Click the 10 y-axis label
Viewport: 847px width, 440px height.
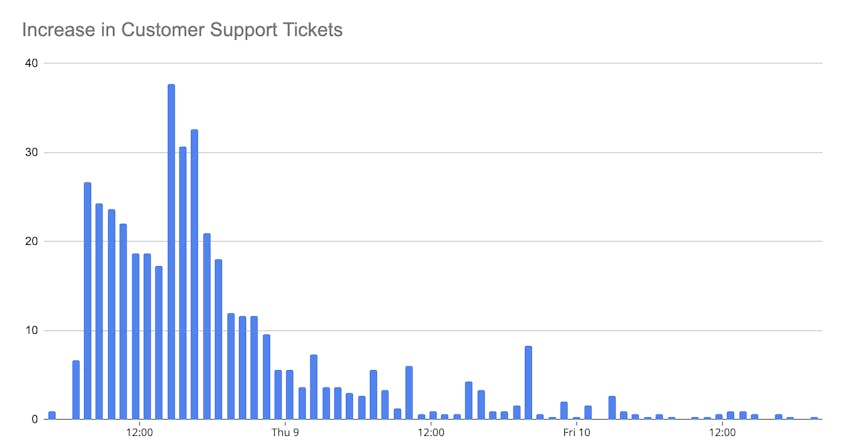tap(31, 330)
